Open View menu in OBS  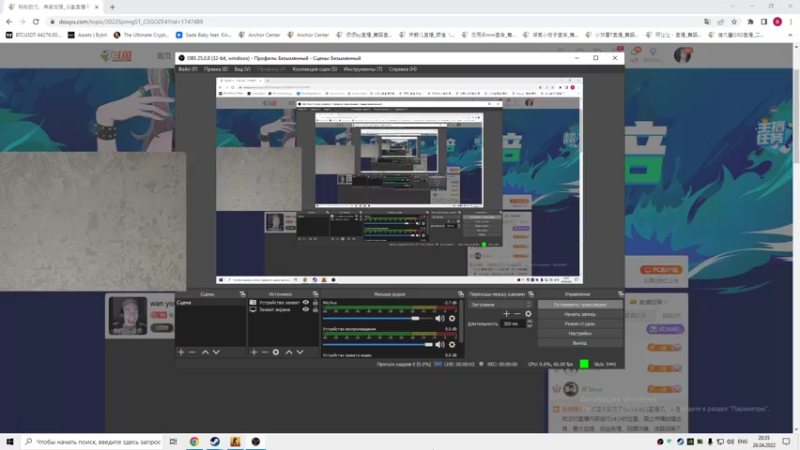(242, 69)
